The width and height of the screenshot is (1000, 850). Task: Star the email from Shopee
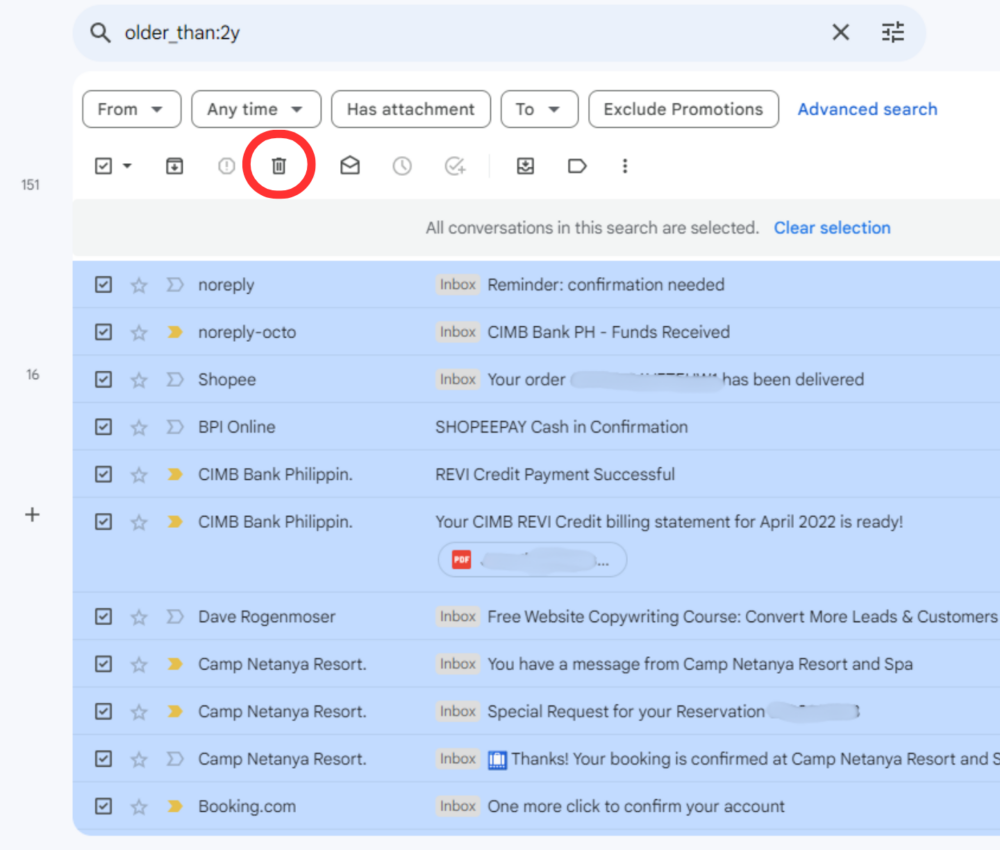point(139,379)
